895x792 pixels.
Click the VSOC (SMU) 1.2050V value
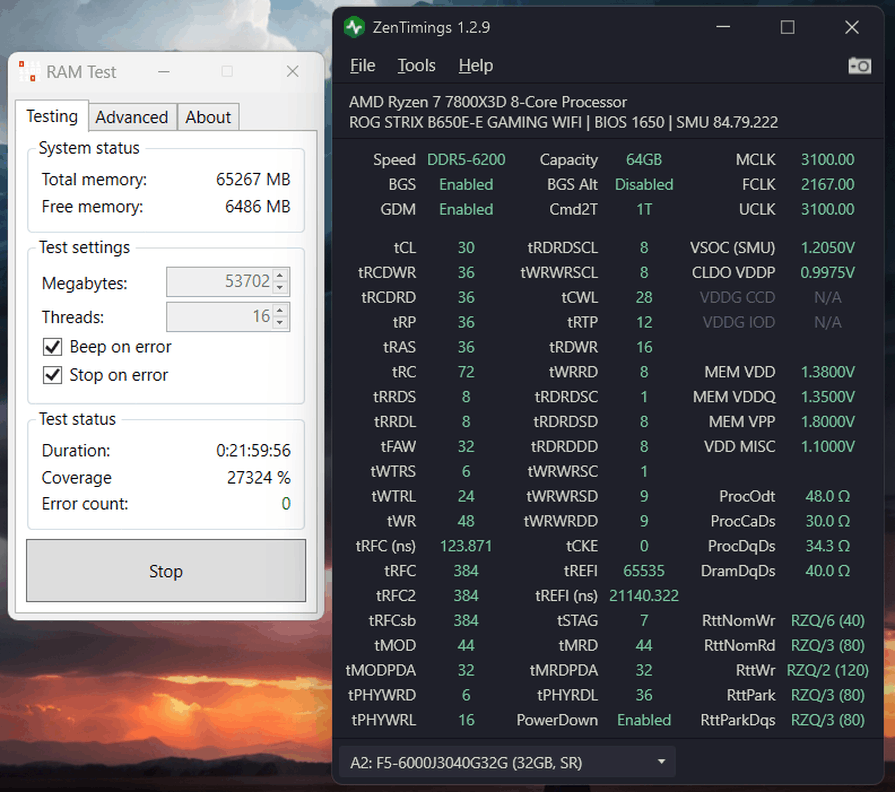[827, 248]
